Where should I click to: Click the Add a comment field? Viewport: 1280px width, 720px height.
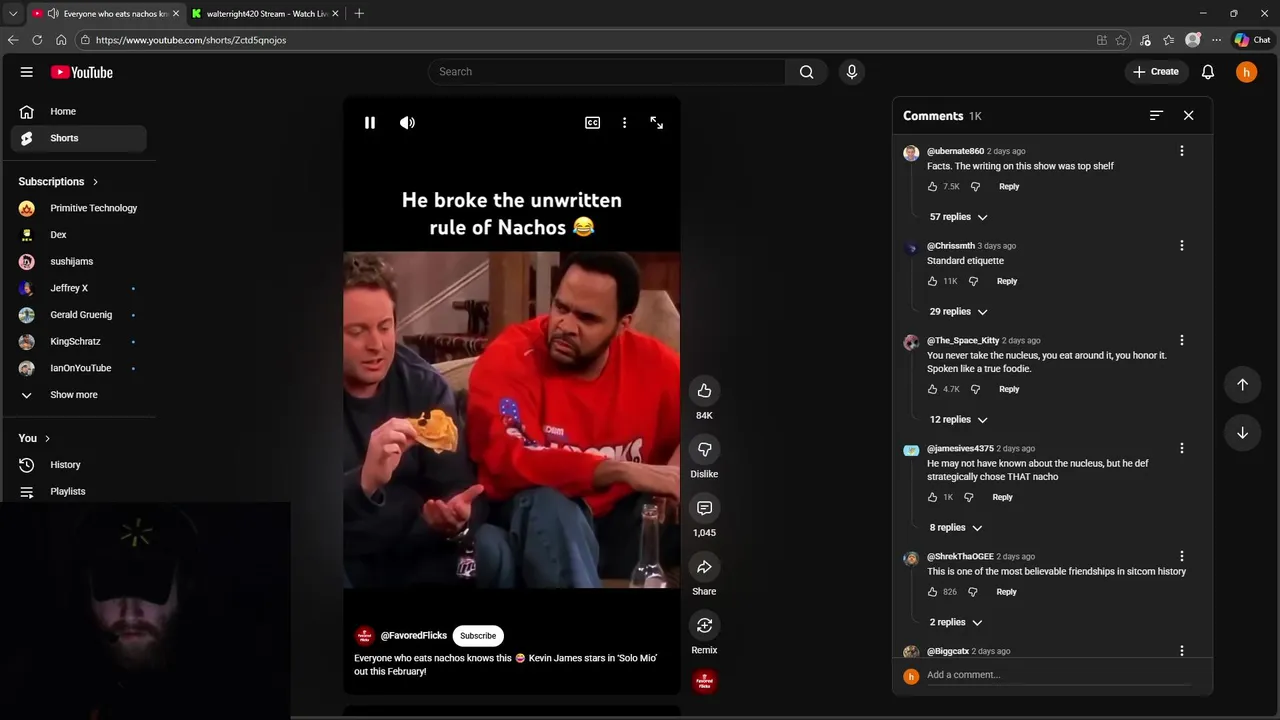(x=1057, y=675)
